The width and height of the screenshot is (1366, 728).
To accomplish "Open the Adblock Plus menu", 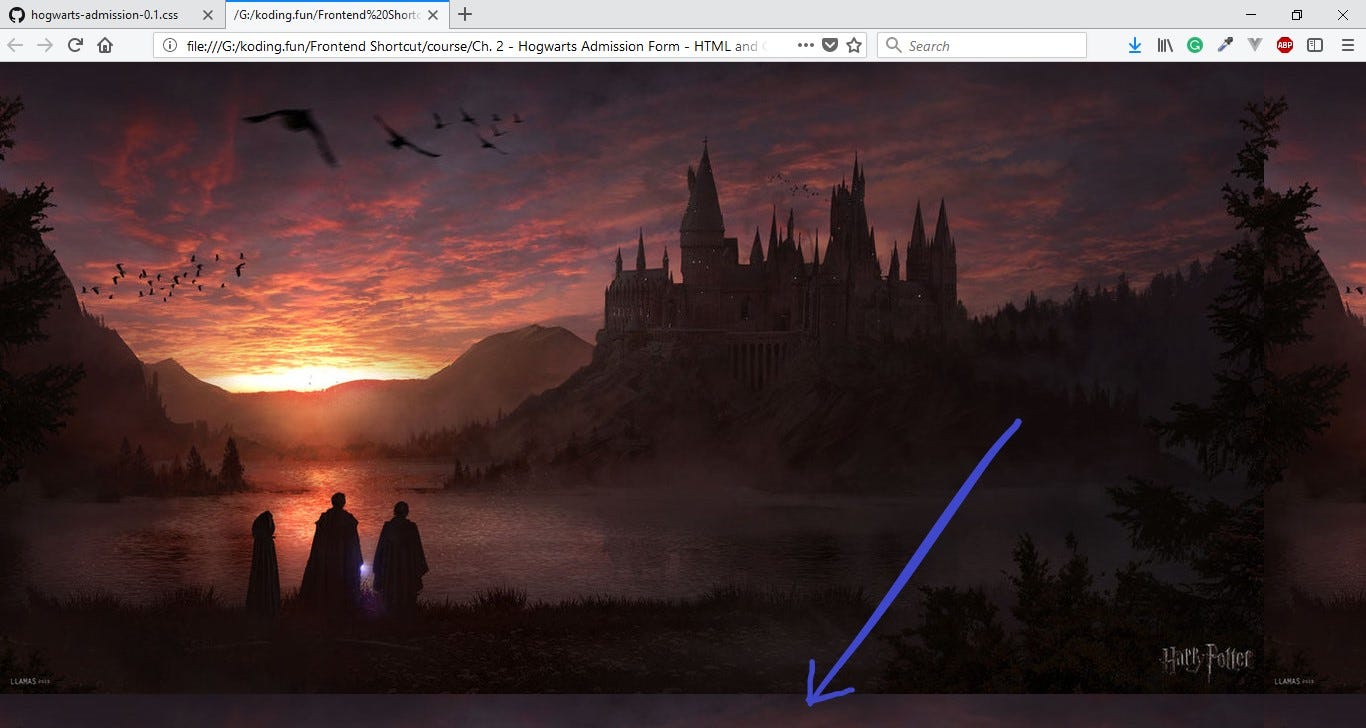I will pos(1285,45).
